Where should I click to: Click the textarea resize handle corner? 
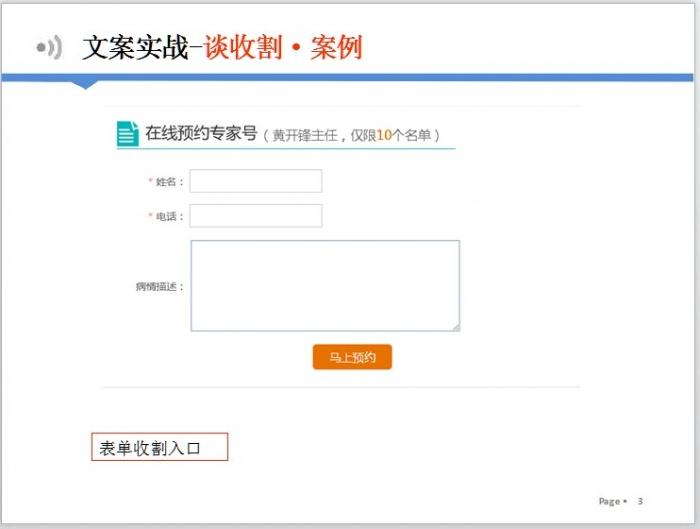[455, 326]
